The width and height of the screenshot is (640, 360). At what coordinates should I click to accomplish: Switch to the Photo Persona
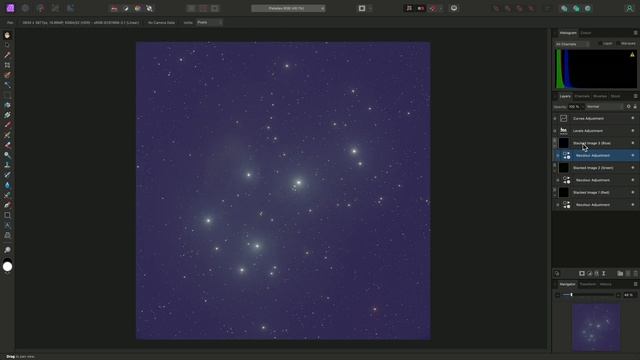point(11,8)
